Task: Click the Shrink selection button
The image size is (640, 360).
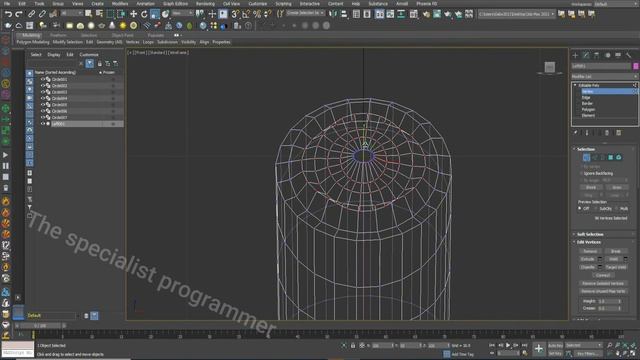Action: point(591,187)
